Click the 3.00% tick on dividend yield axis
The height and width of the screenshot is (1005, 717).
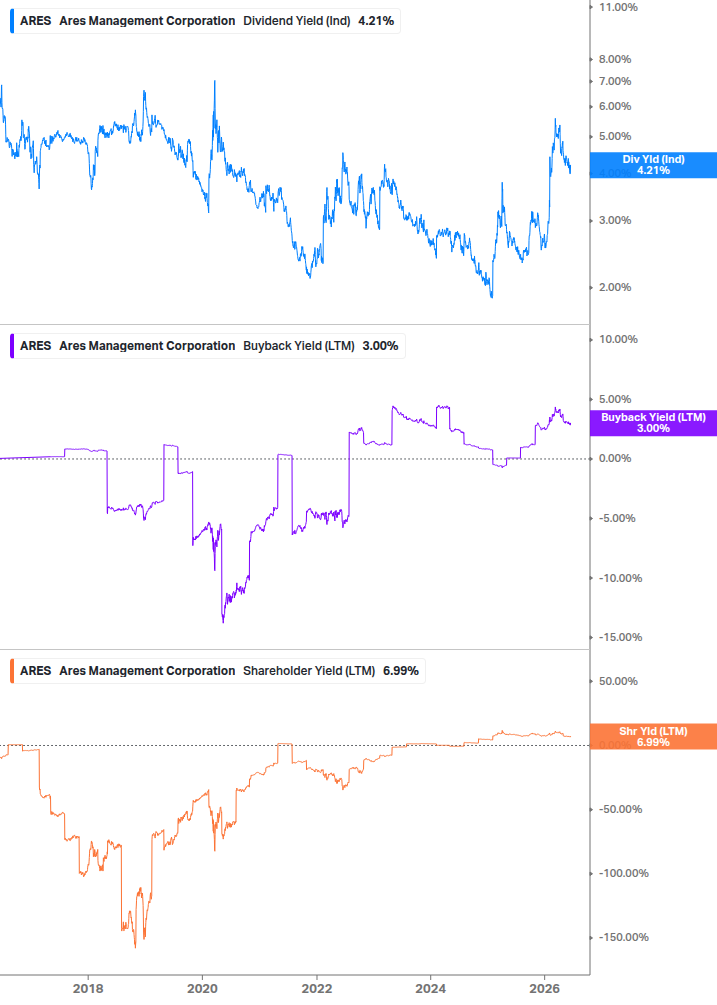click(615, 220)
